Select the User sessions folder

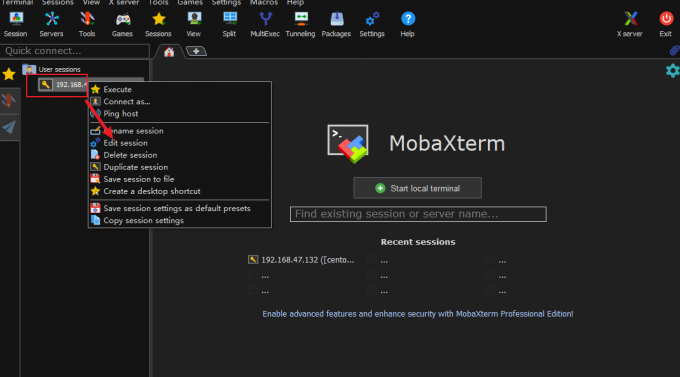[x=52, y=69]
